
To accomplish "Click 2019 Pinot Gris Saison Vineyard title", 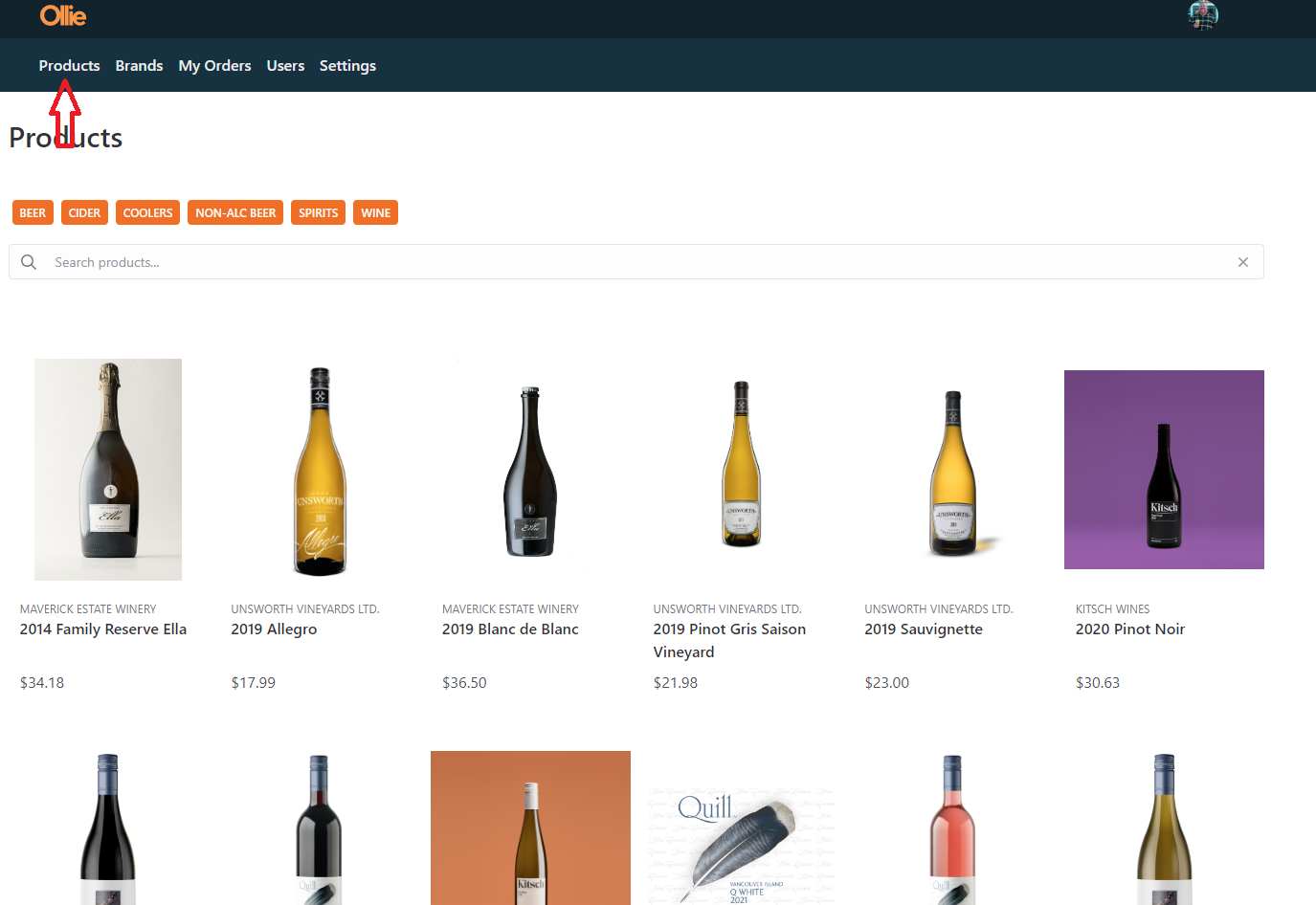I will 729,641.
